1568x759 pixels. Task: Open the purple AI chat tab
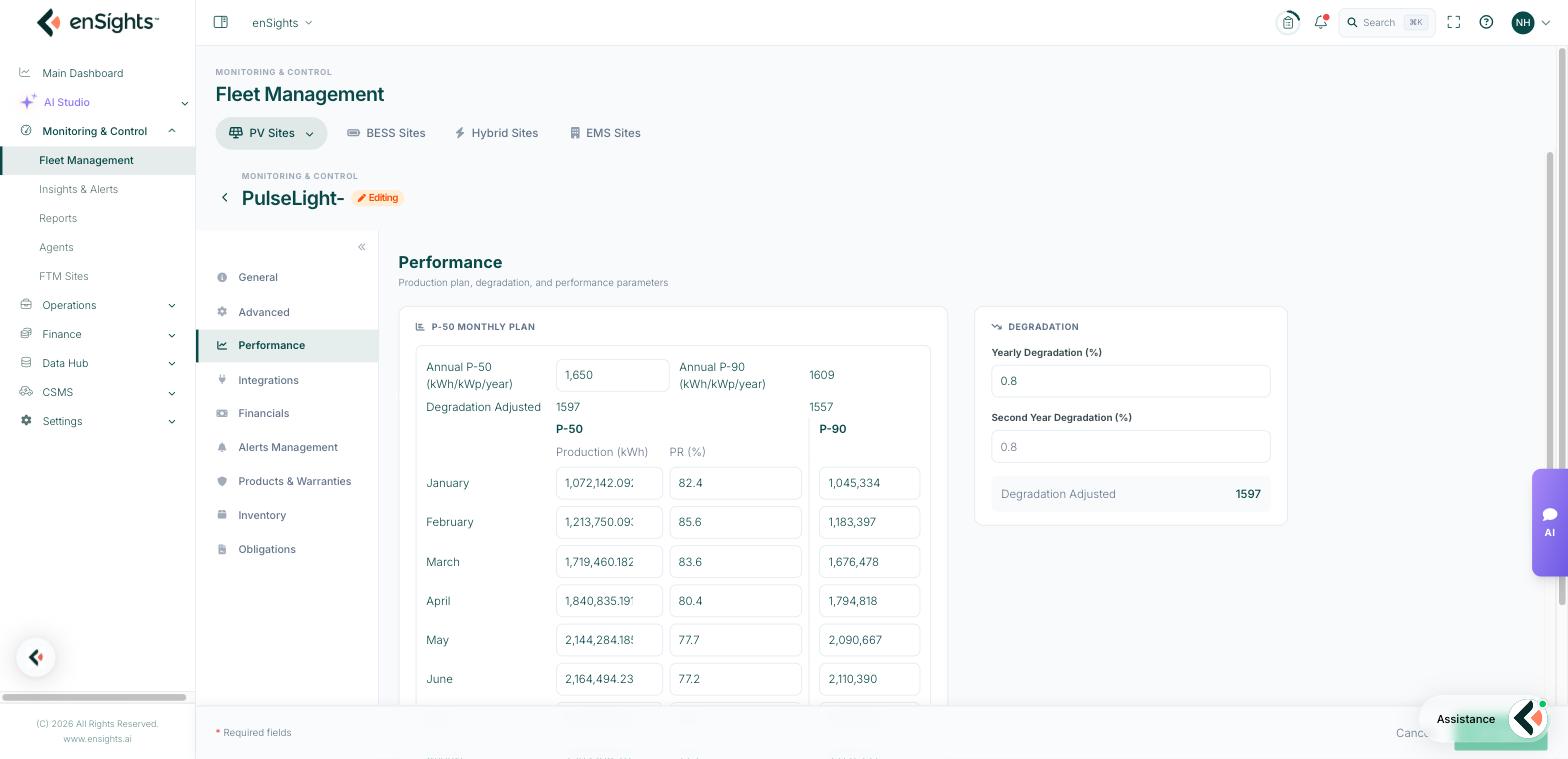pos(1550,522)
